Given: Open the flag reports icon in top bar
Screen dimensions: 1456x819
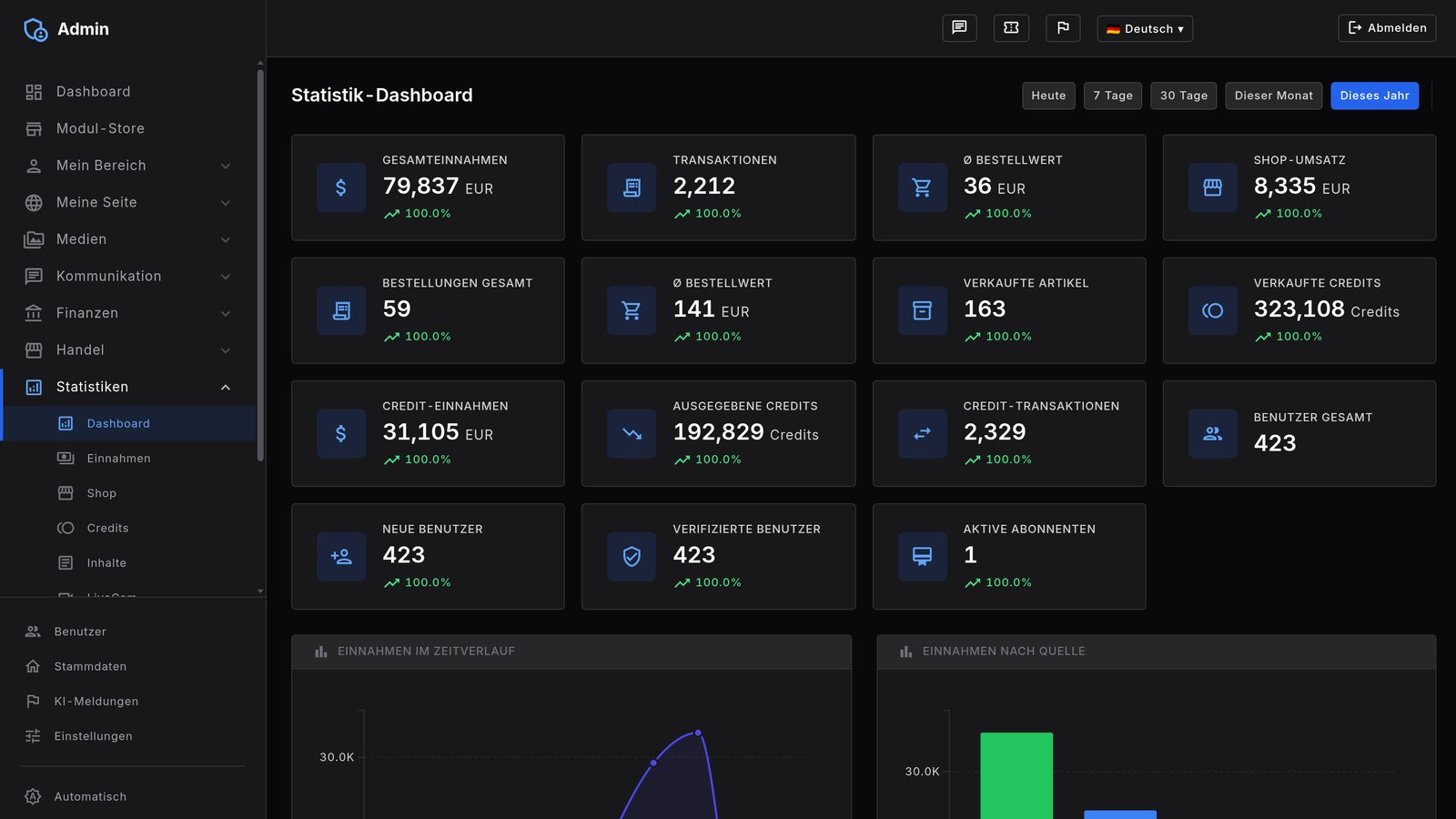Looking at the screenshot, I should (x=1063, y=28).
